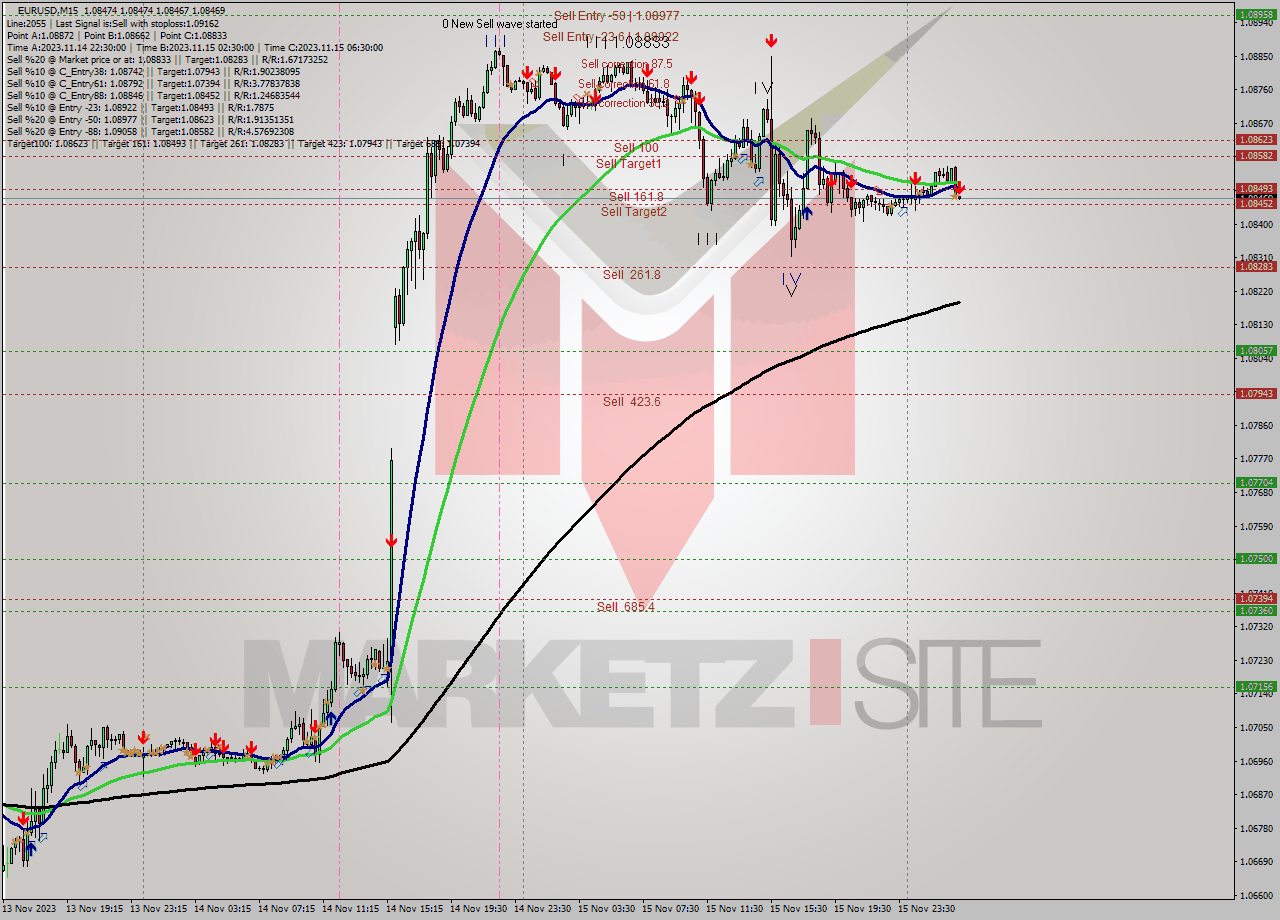Click the 'Sell 685.4' level label

point(626,606)
